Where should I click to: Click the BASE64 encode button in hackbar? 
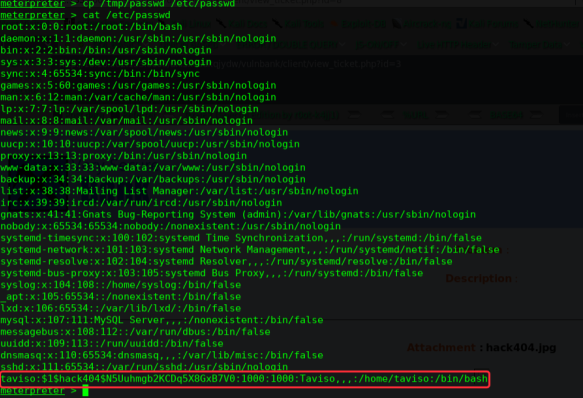click(507, 115)
